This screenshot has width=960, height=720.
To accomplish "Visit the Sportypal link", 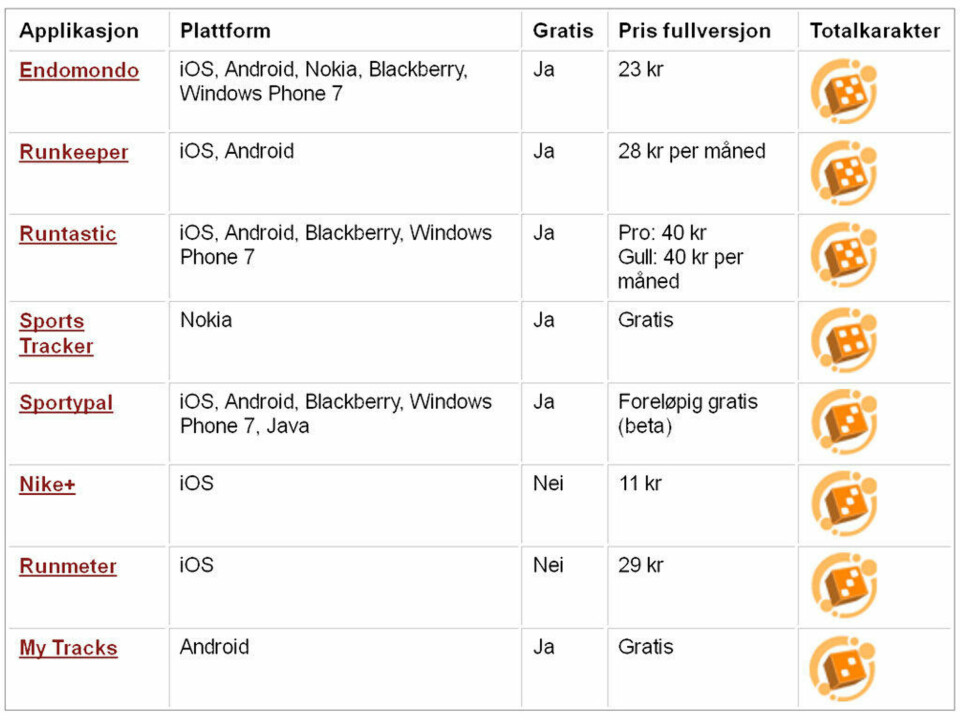I will point(66,403).
